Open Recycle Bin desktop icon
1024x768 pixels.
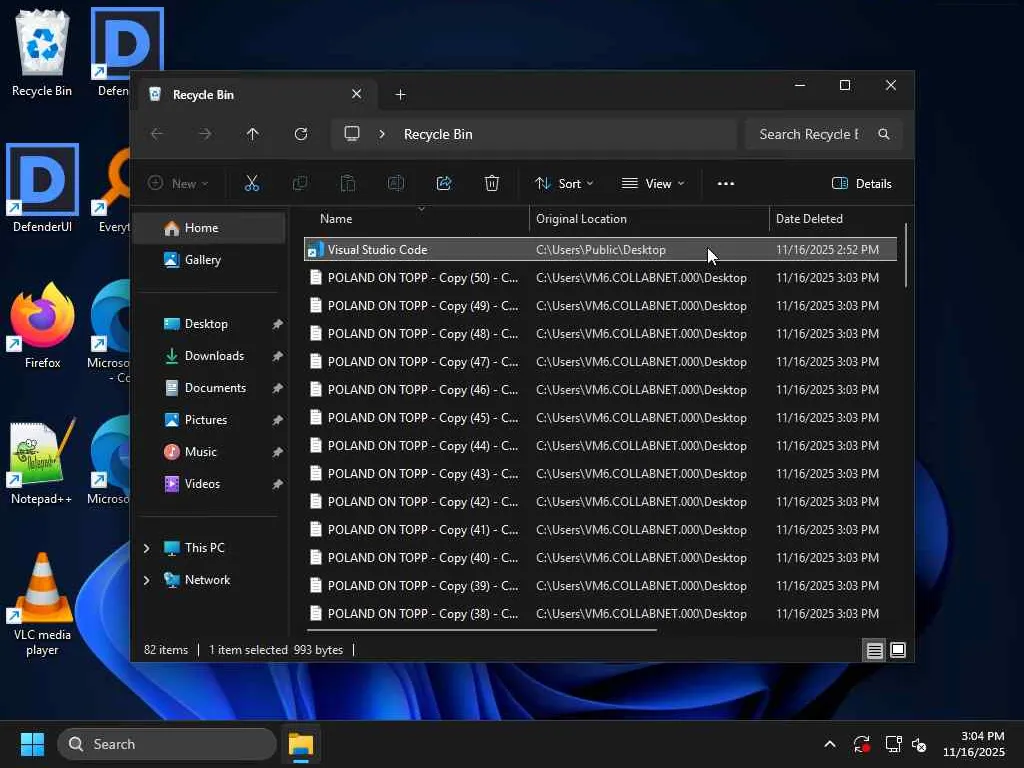(42, 54)
